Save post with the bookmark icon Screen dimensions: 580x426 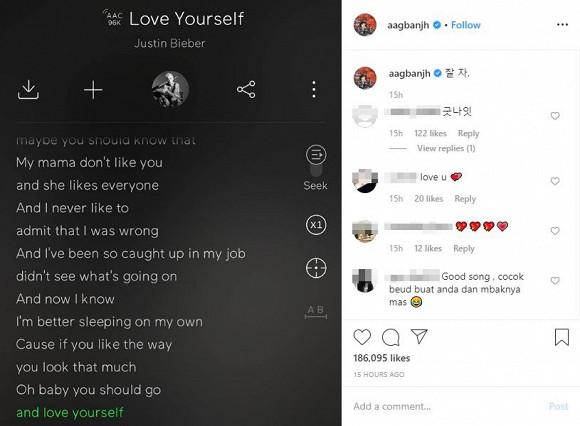(x=562, y=337)
